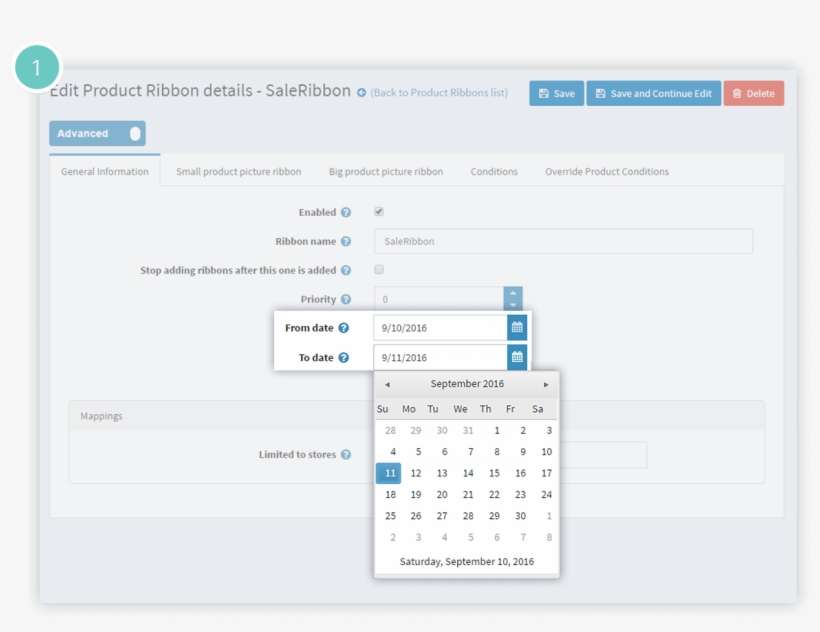Click the Delete trash icon

coord(739,92)
